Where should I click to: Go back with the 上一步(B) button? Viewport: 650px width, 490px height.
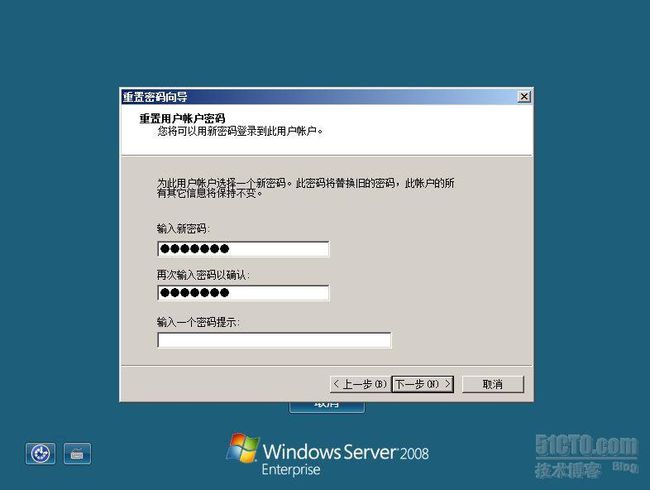(360, 384)
